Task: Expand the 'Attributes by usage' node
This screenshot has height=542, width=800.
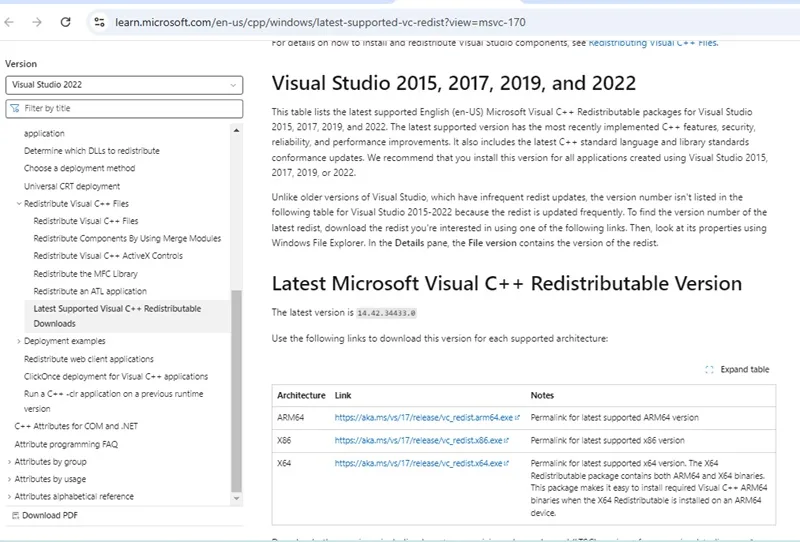Action: pos(9,479)
